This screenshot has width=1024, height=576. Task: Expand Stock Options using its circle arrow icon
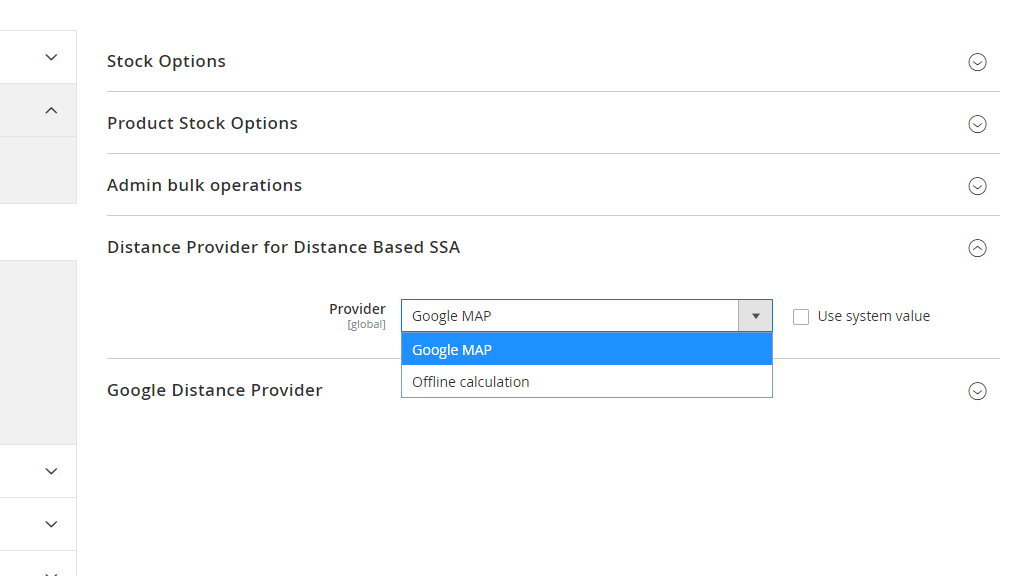click(x=977, y=62)
